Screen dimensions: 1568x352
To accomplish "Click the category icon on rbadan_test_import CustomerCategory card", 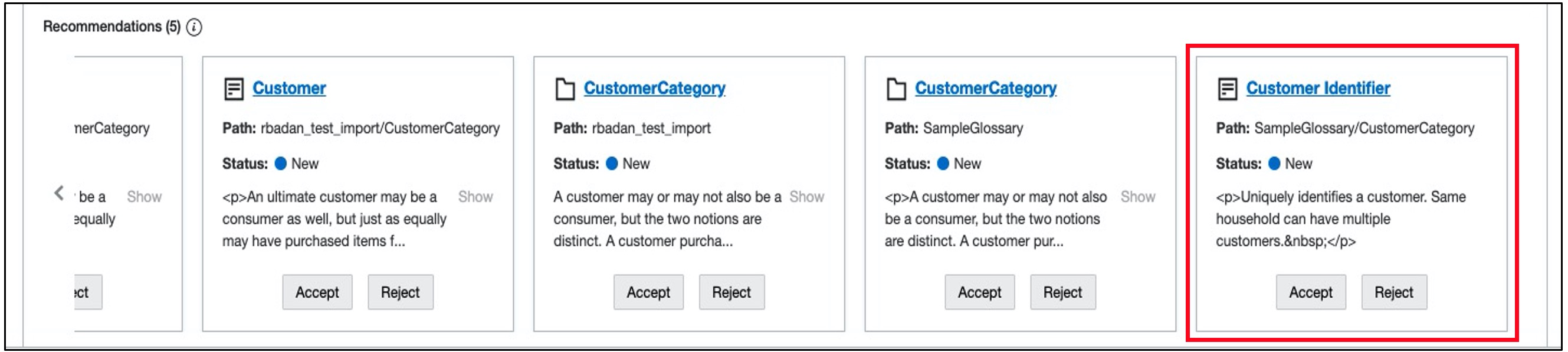I will [565, 89].
